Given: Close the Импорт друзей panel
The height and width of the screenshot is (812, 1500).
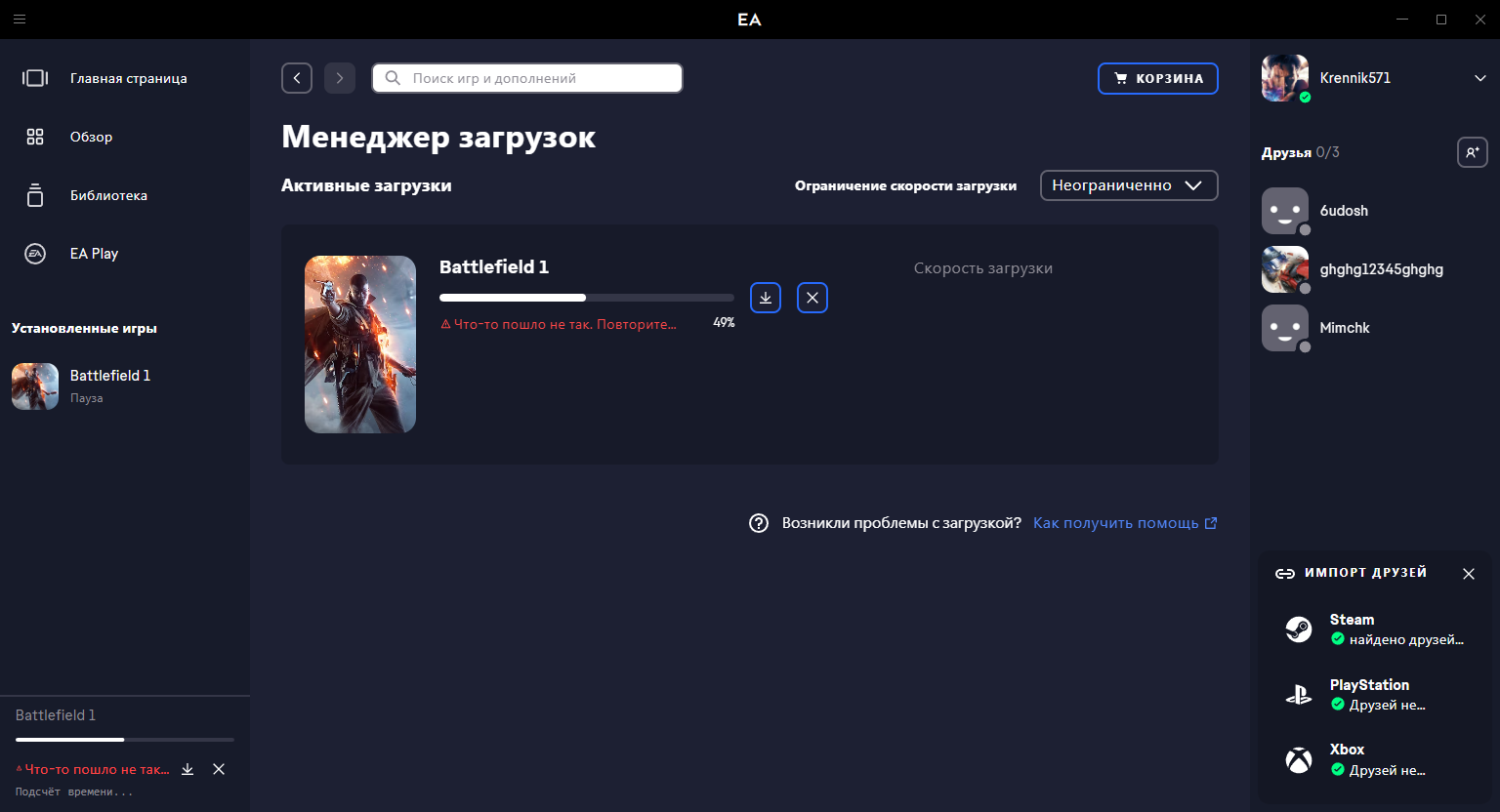Looking at the screenshot, I should pyautogui.click(x=1469, y=574).
